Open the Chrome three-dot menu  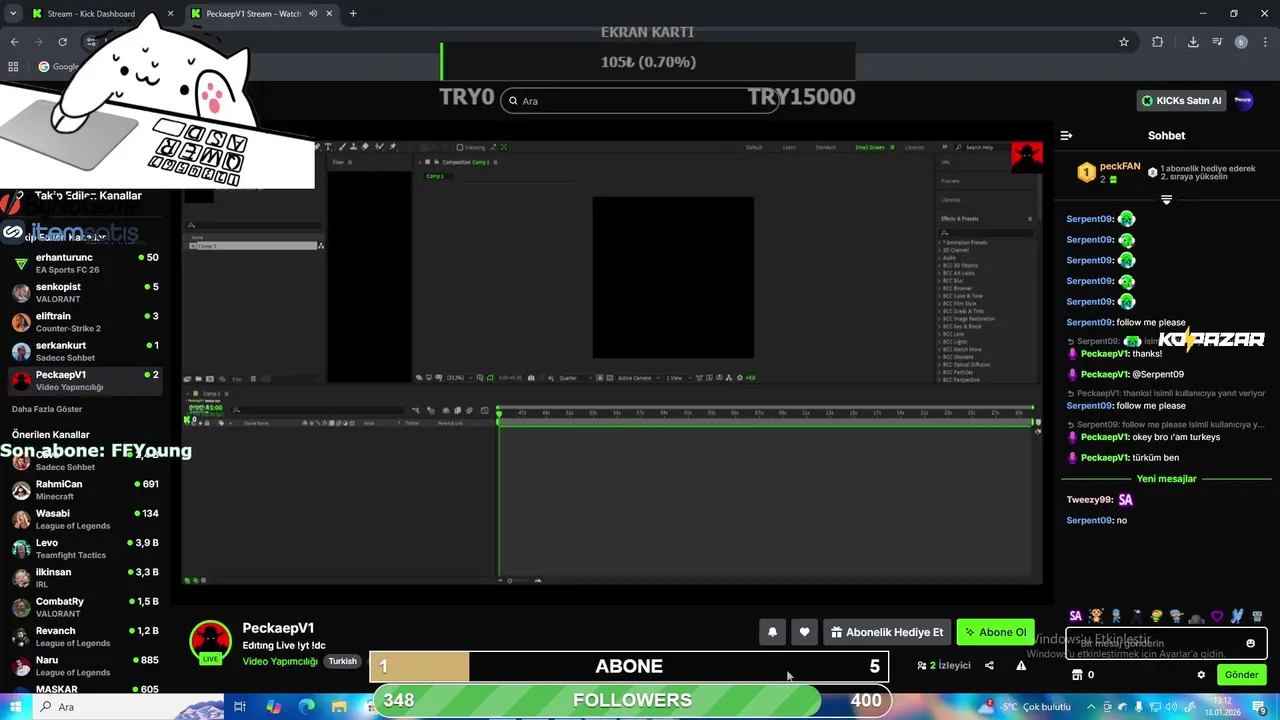click(x=1265, y=42)
